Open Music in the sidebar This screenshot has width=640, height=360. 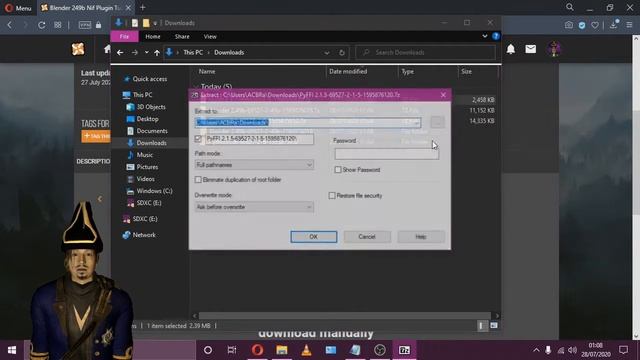[x=144, y=155]
